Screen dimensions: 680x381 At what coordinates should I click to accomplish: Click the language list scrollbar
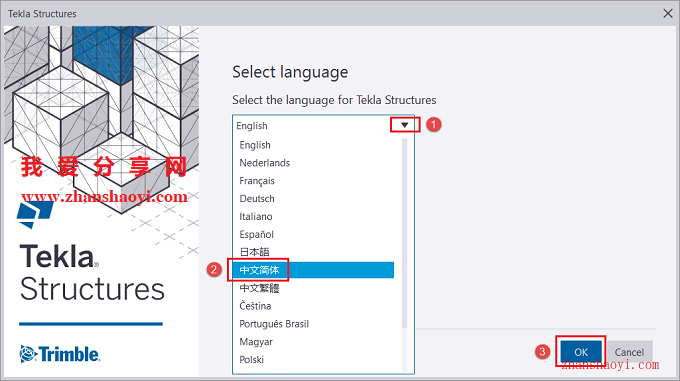(405, 233)
